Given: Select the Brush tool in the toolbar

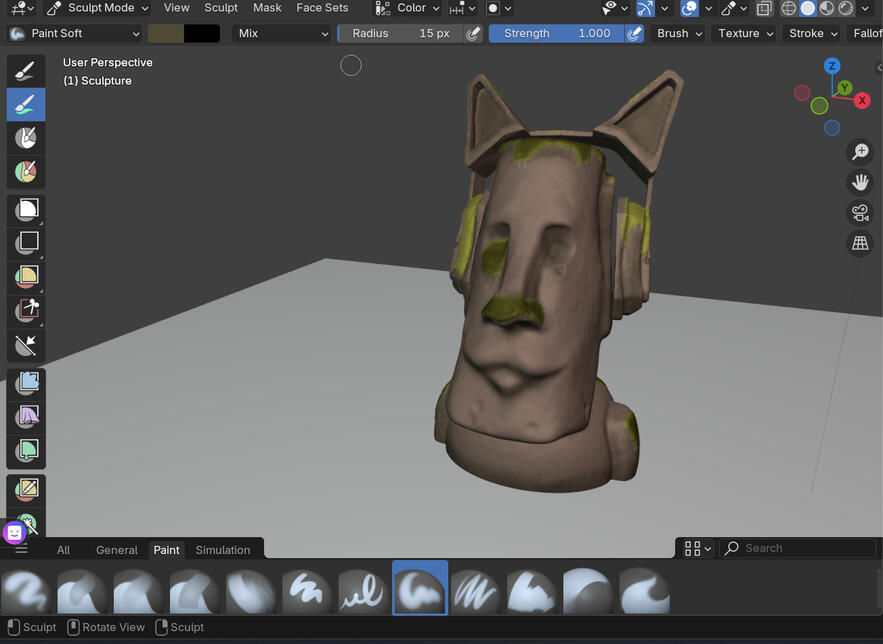Looking at the screenshot, I should pos(26,70).
